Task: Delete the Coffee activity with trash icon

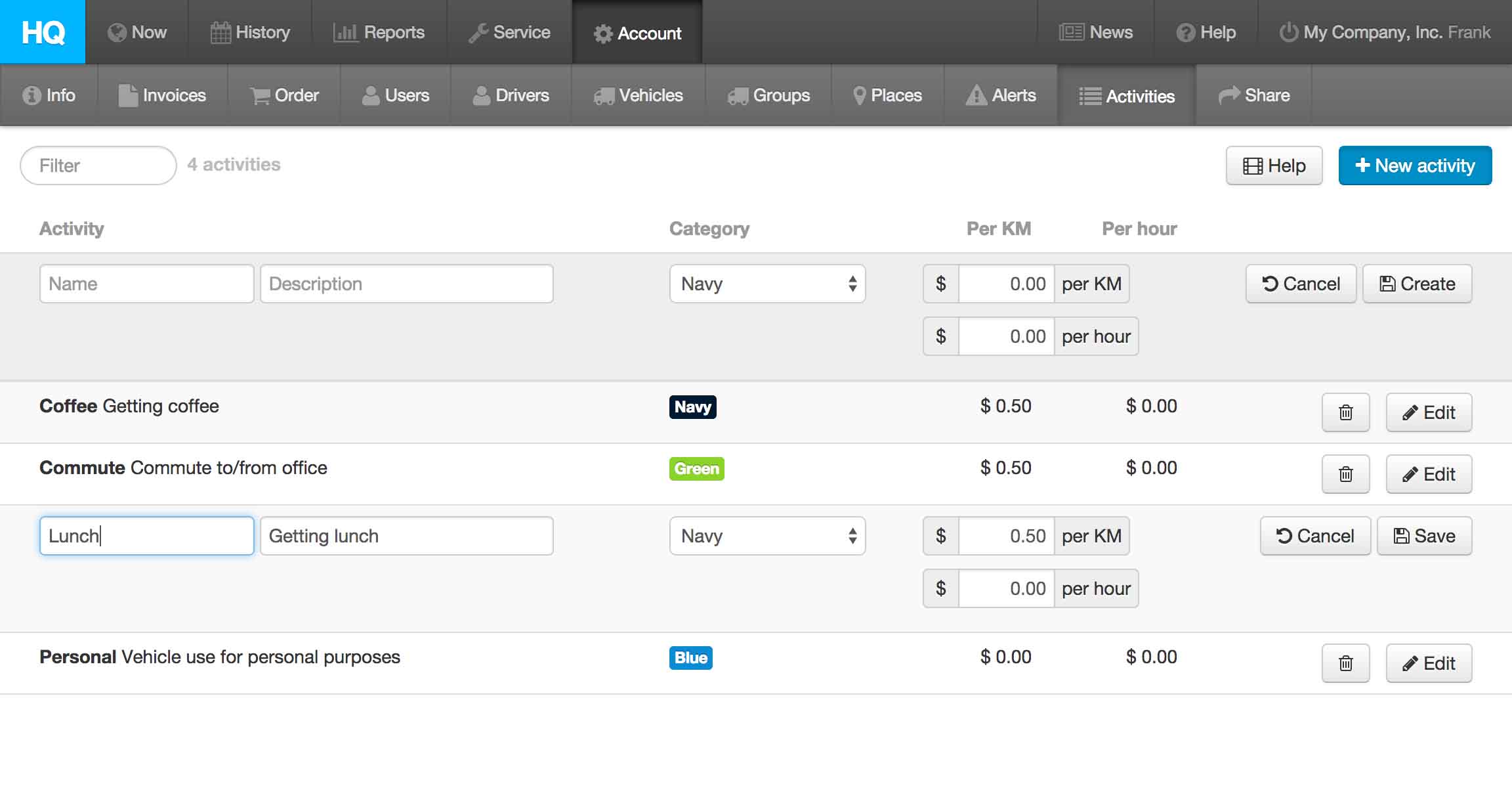Action: coord(1345,412)
